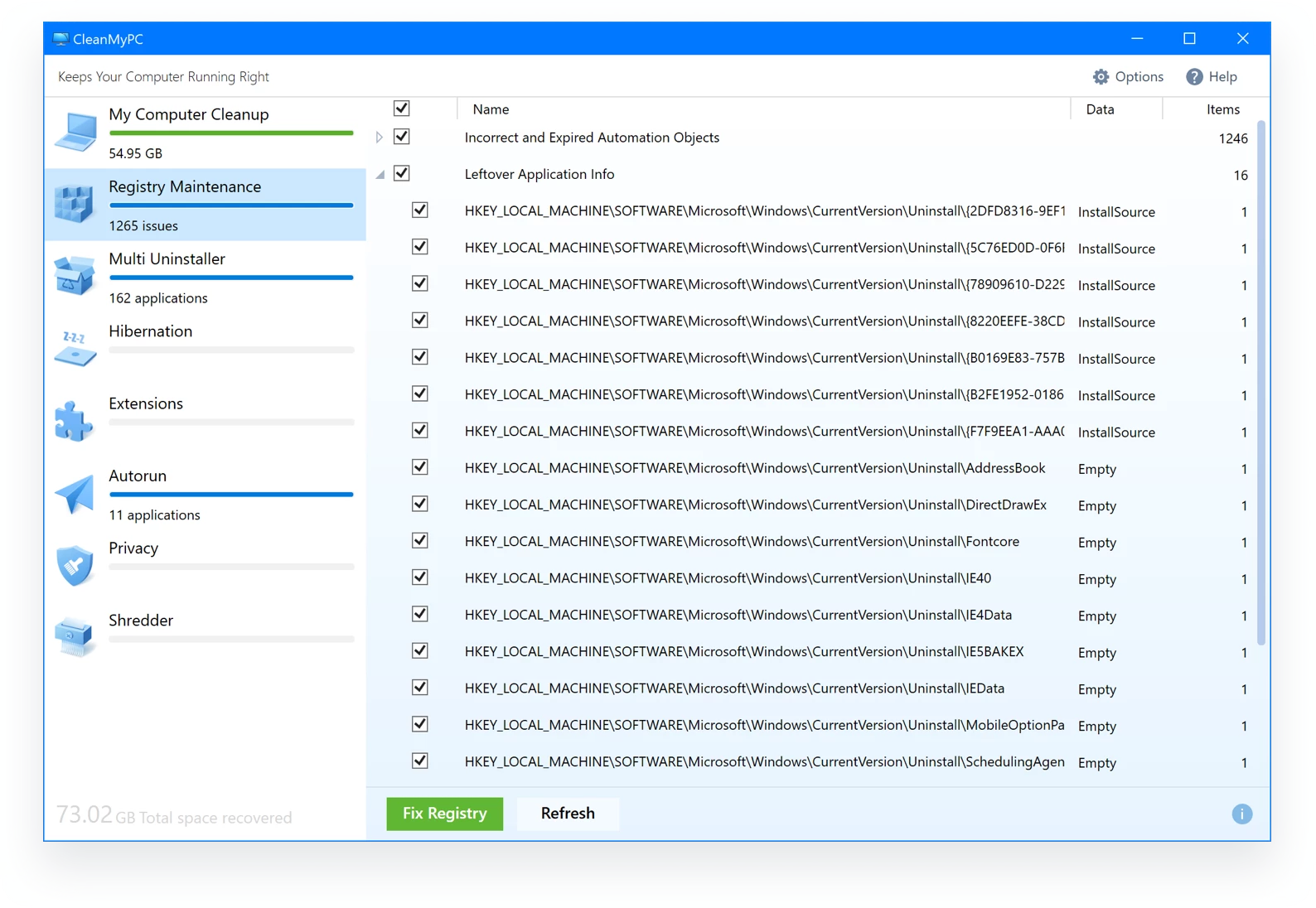Collapse the Leftover Application Info group
The image size is (1316, 908).
tap(380, 175)
